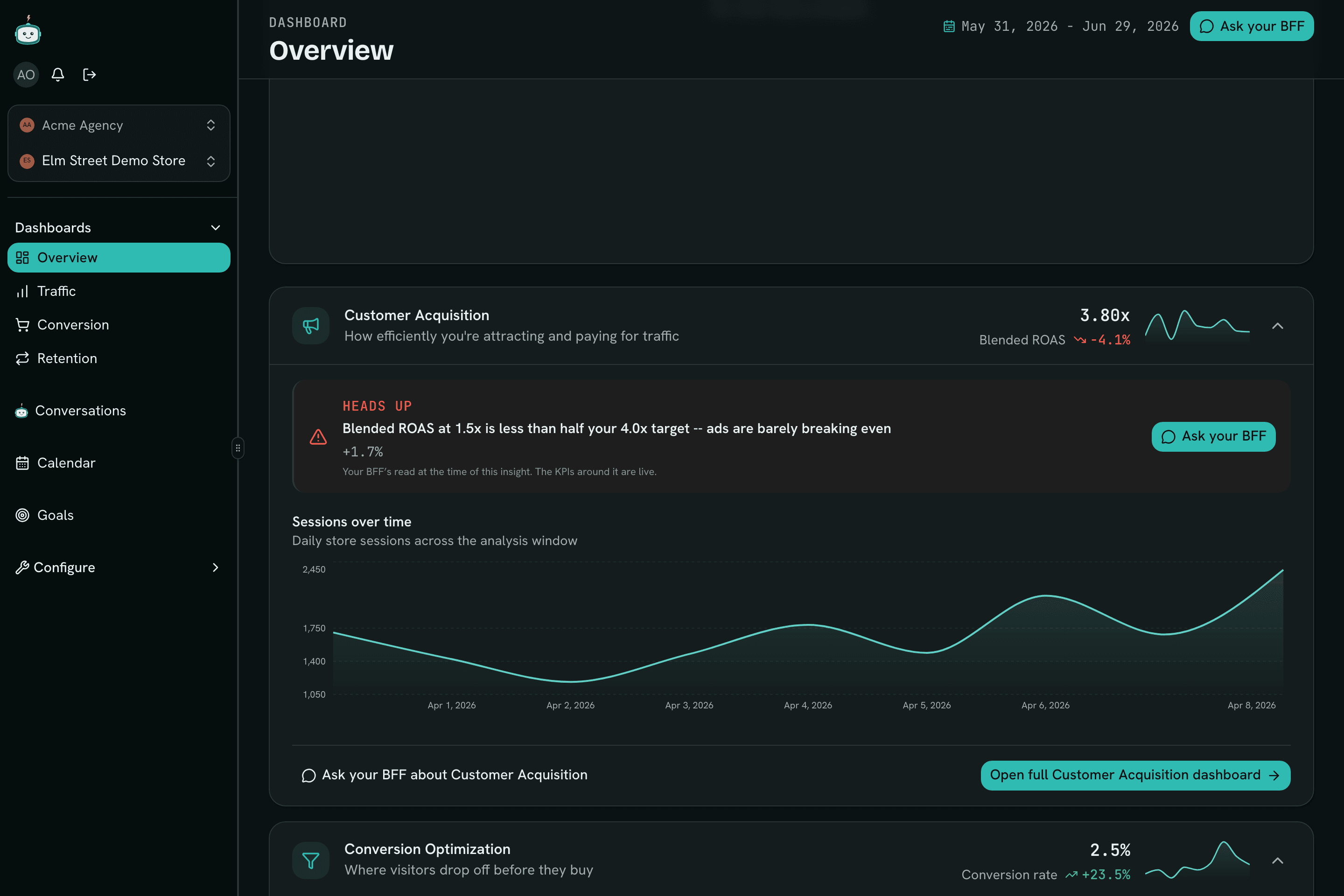The image size is (1344, 896).
Task: Click the Conversion Optimization funnel icon
Action: click(x=311, y=861)
